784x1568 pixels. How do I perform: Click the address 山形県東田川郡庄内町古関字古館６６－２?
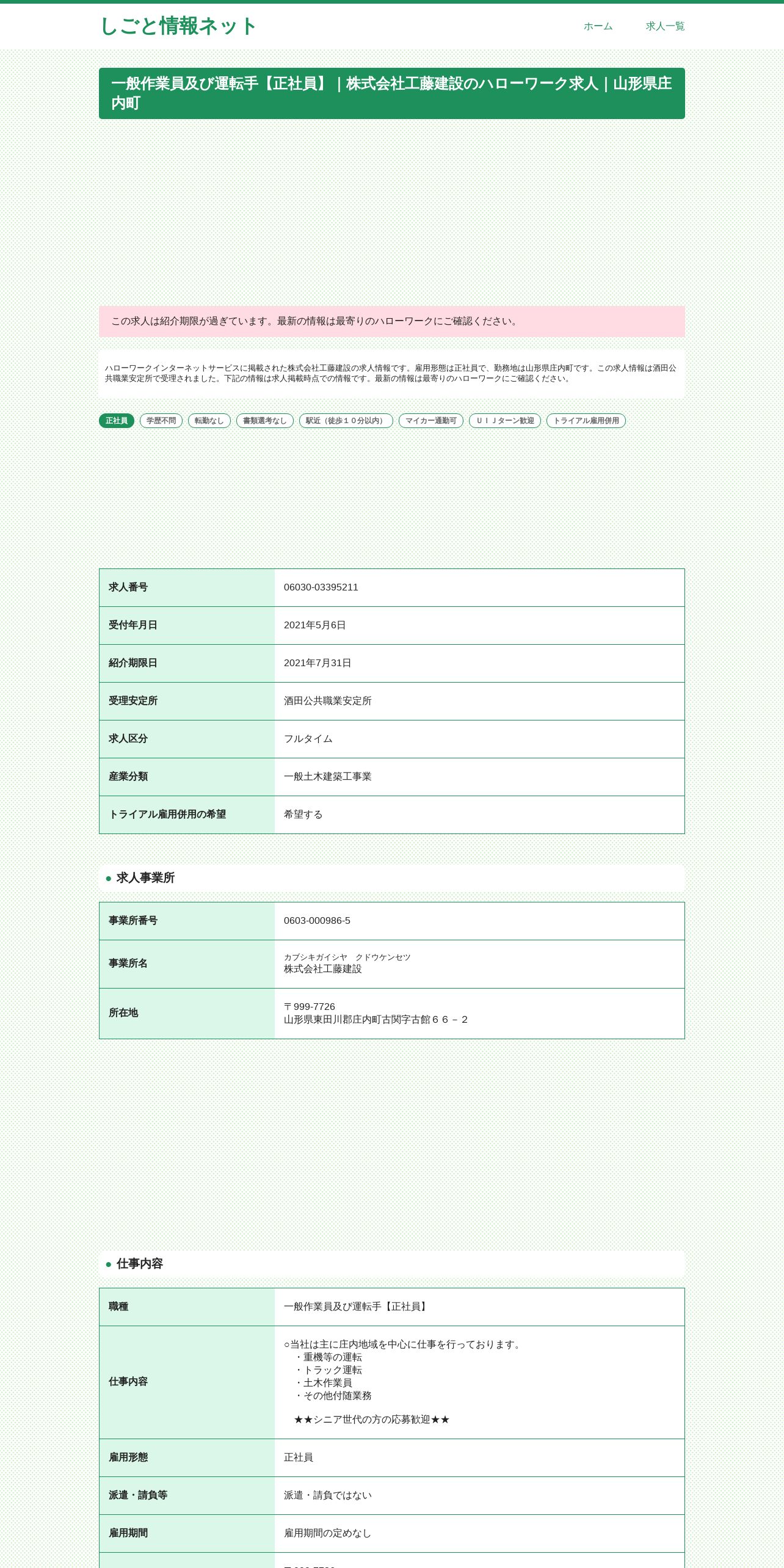(x=376, y=1020)
